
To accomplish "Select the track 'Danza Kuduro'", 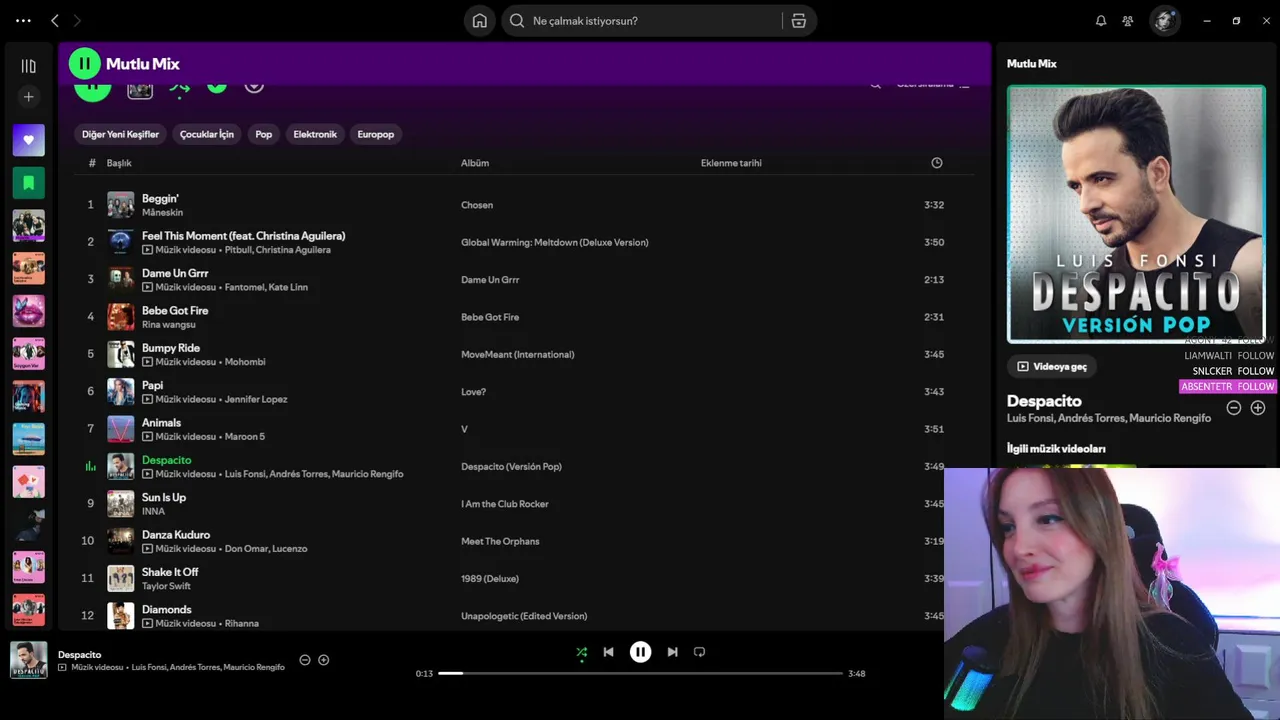I will pos(176,535).
